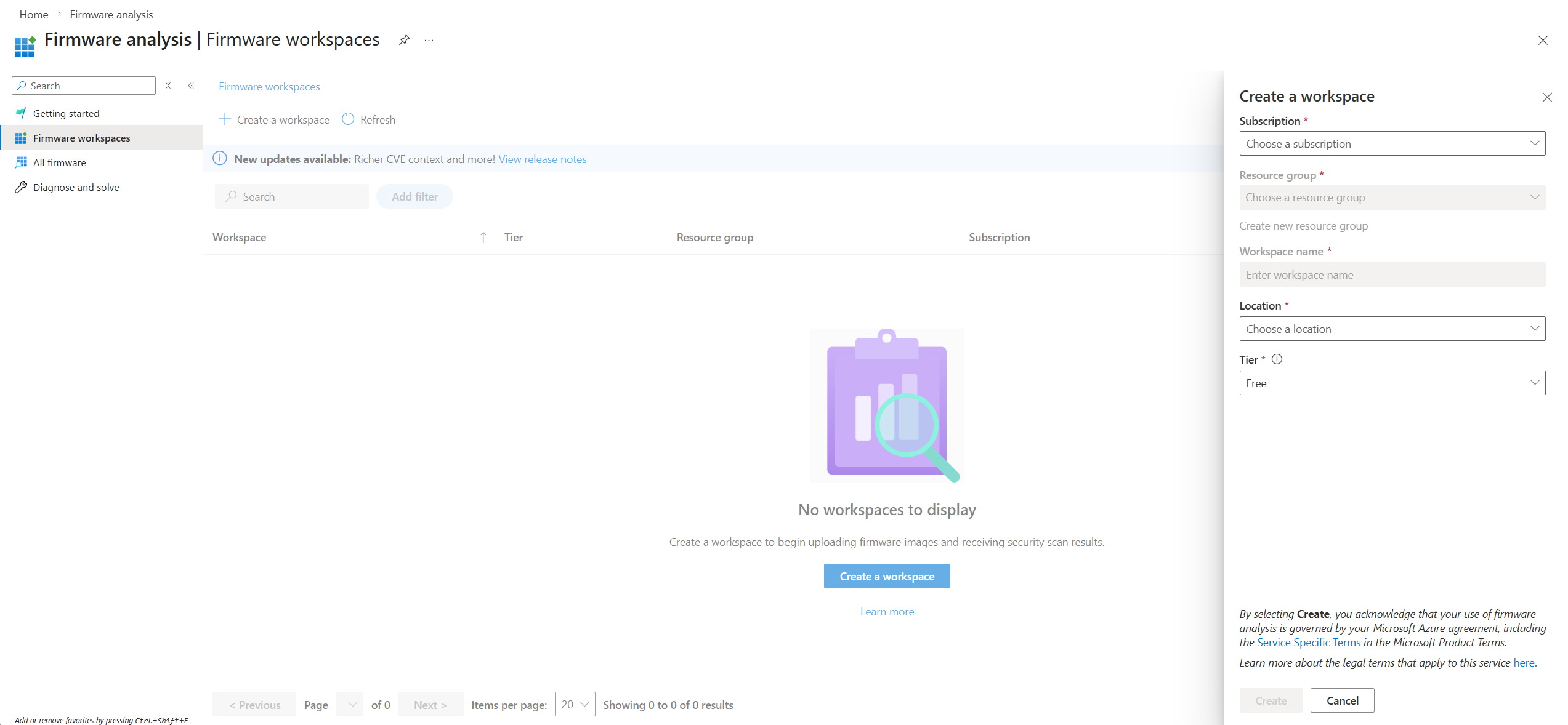The width and height of the screenshot is (1568, 725).
Task: Click the Refresh circular arrow icon
Action: point(348,119)
